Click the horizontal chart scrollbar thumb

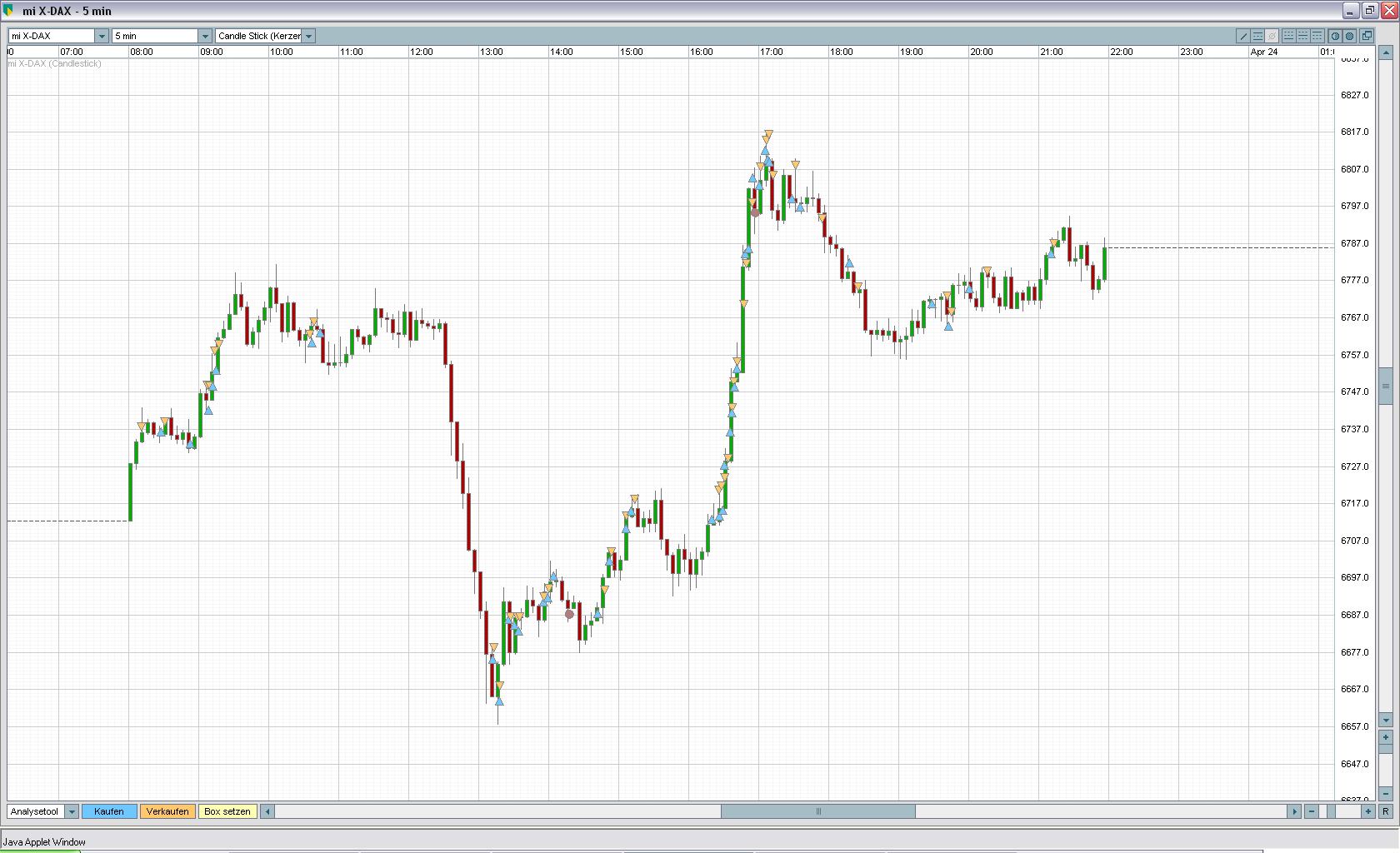click(818, 811)
